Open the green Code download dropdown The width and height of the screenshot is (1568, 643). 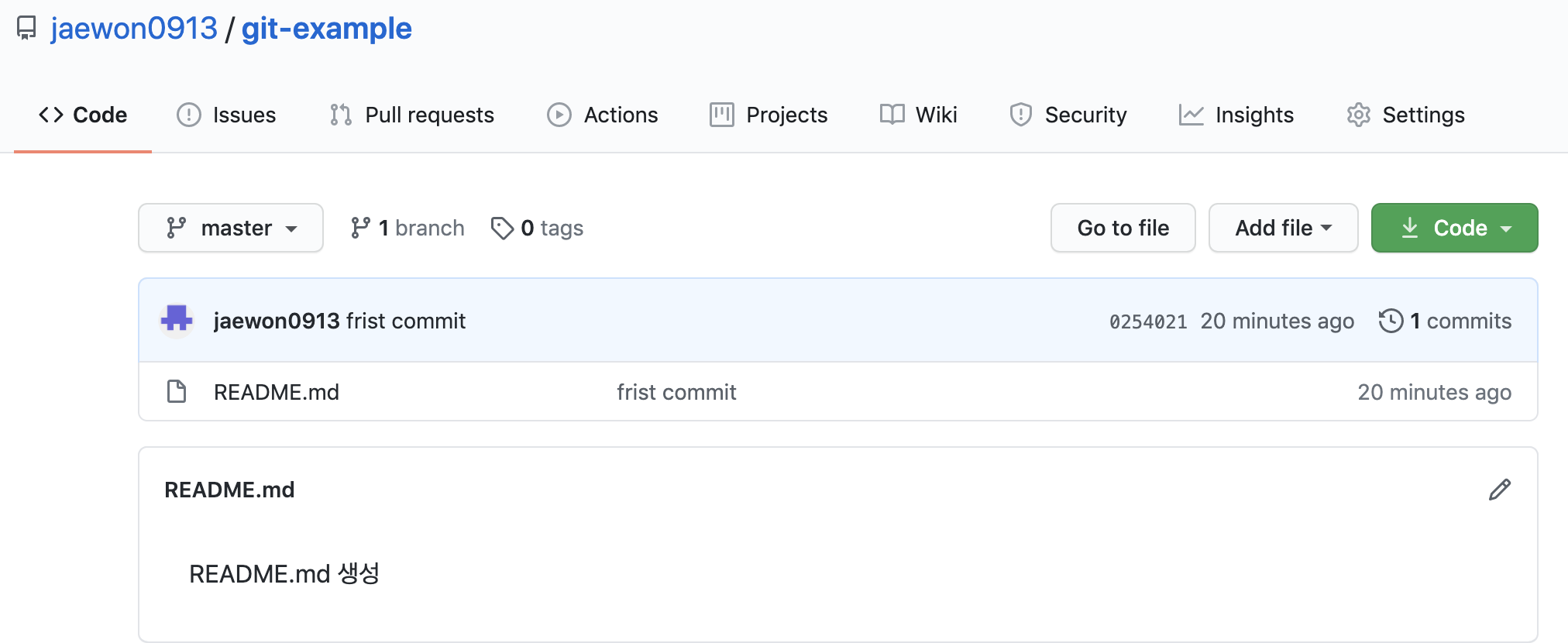coord(1454,228)
